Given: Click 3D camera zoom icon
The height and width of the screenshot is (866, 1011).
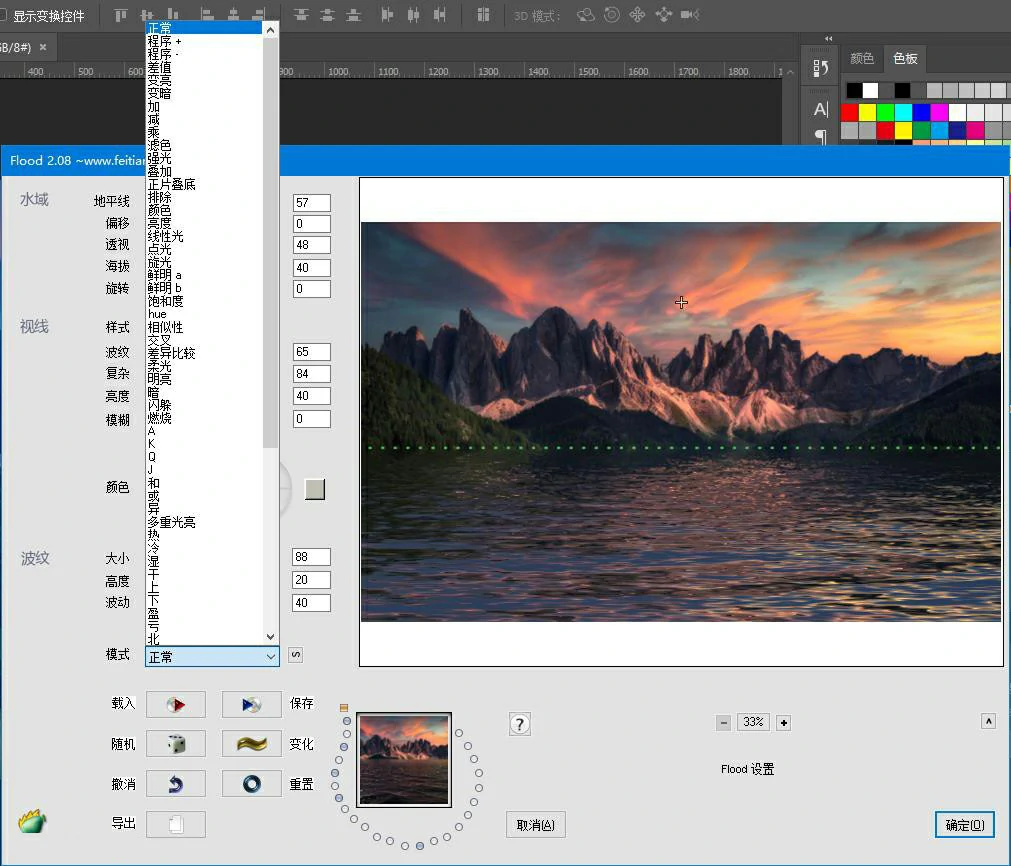Looking at the screenshot, I should pyautogui.click(x=690, y=15).
